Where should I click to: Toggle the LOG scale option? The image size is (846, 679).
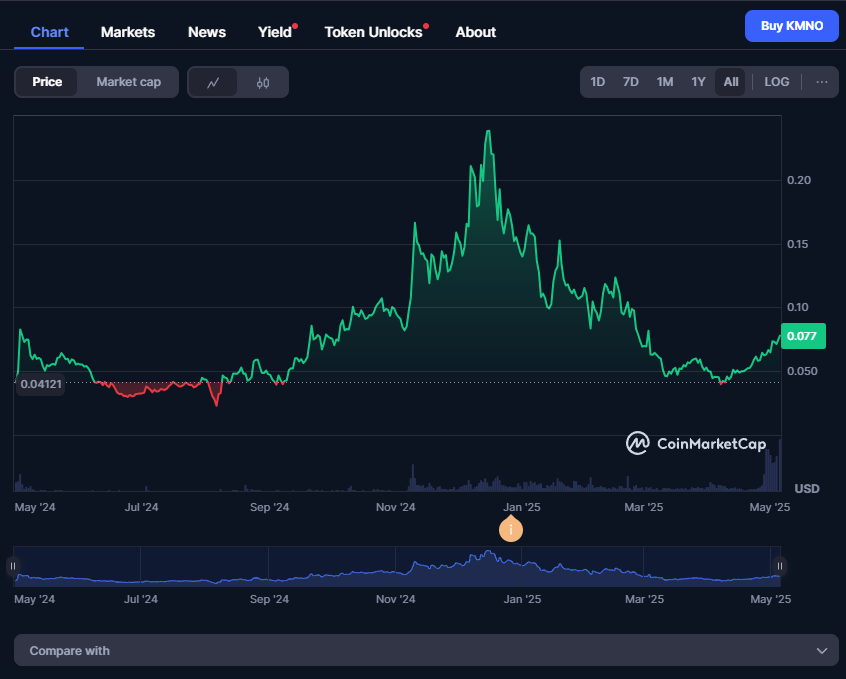(776, 82)
